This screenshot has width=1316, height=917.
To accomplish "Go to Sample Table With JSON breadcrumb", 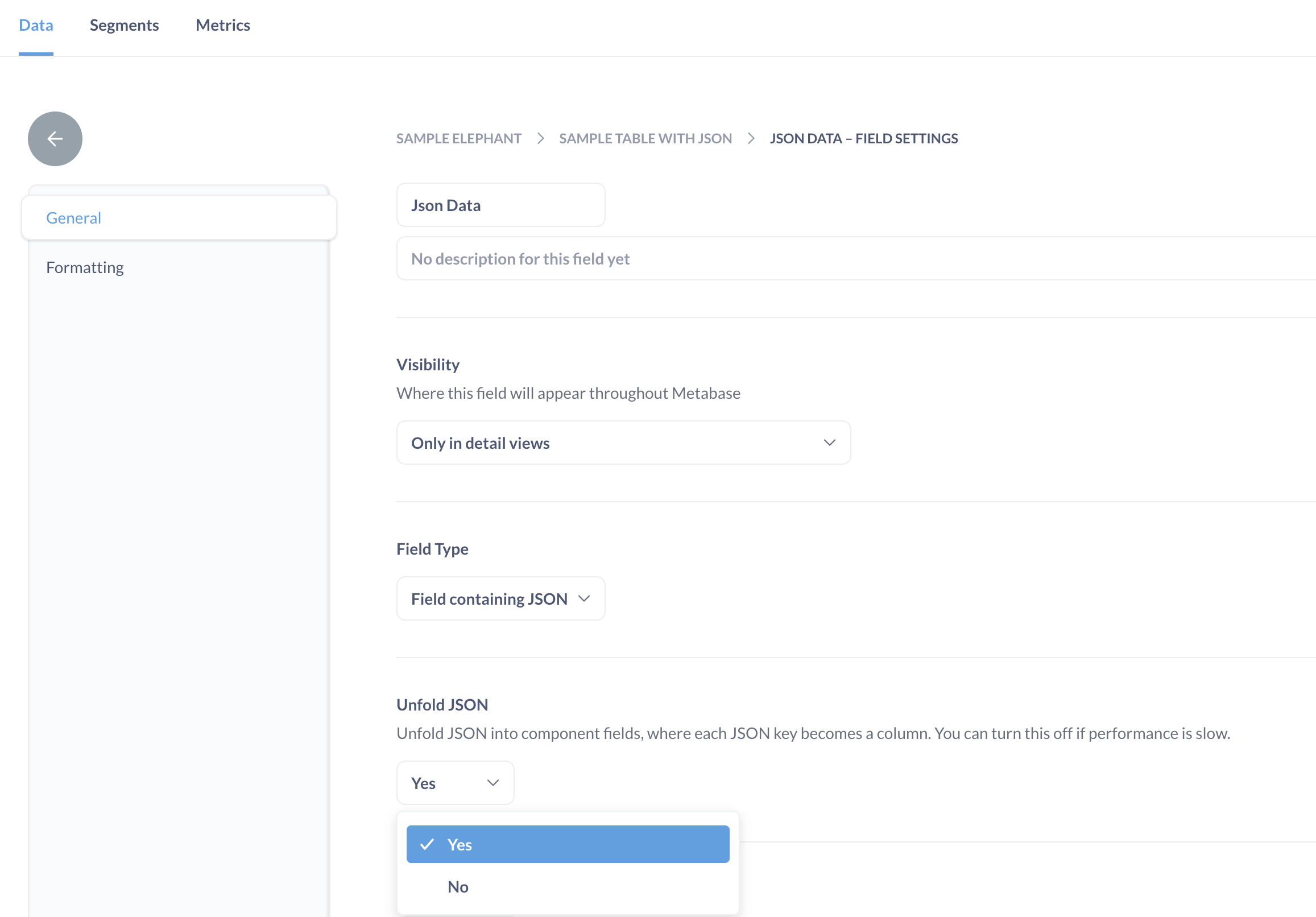I will coord(645,139).
